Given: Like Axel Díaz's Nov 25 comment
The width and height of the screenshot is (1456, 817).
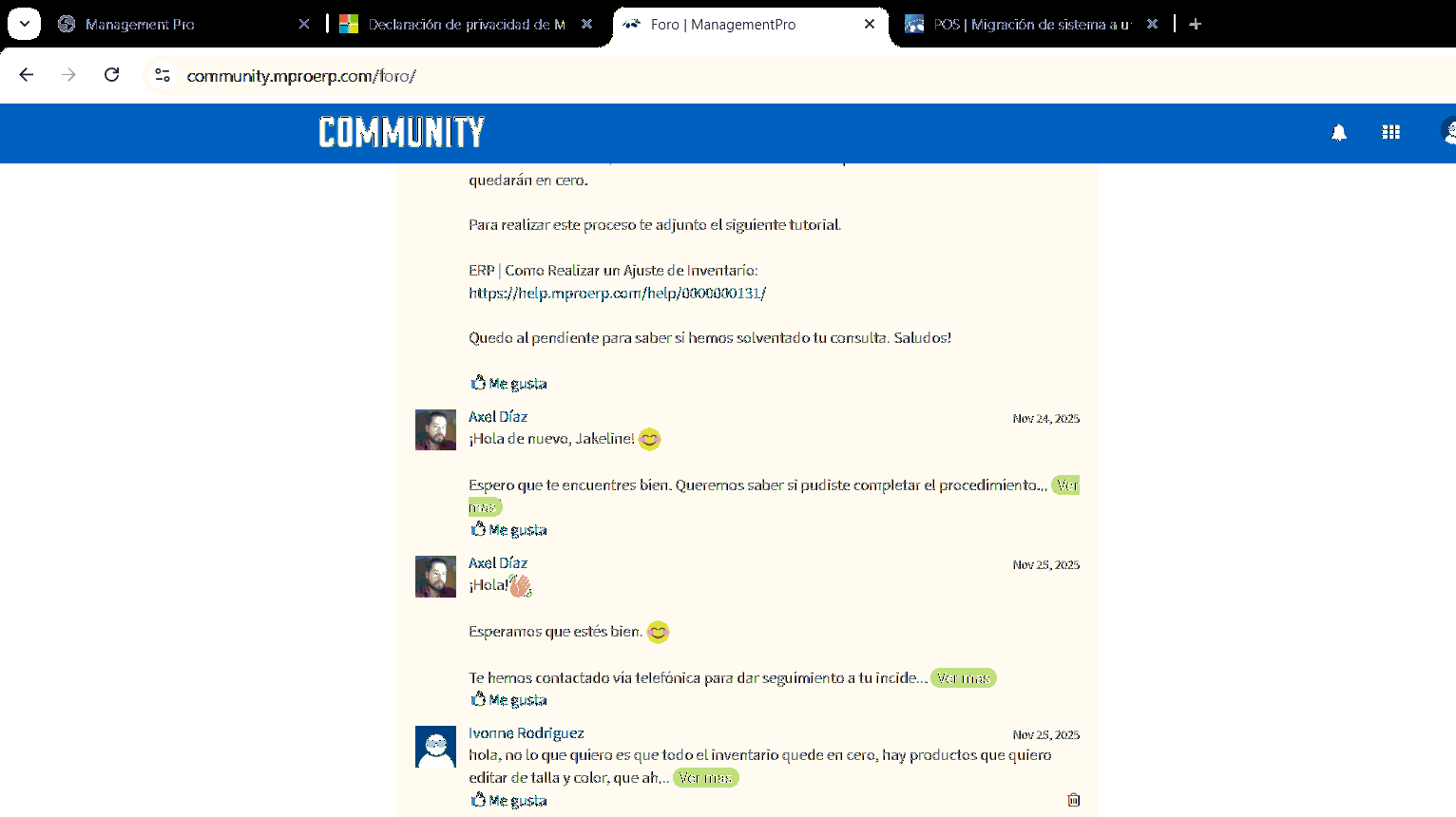Looking at the screenshot, I should (x=508, y=700).
